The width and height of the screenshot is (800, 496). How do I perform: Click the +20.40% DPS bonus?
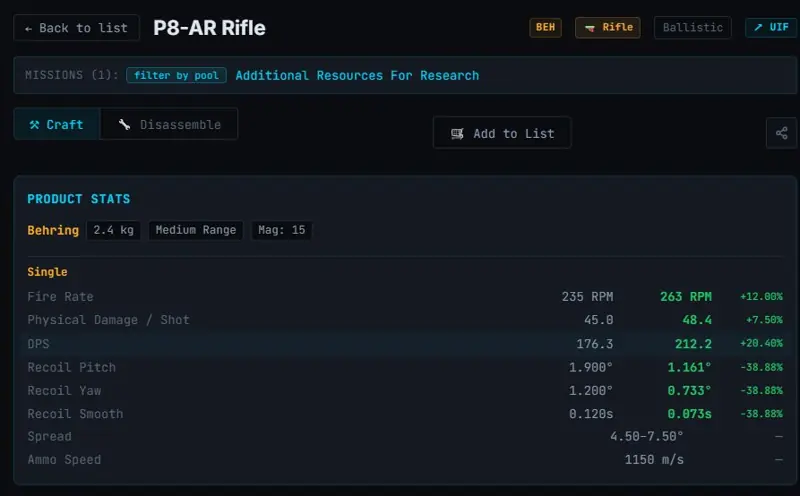pyautogui.click(x=761, y=343)
